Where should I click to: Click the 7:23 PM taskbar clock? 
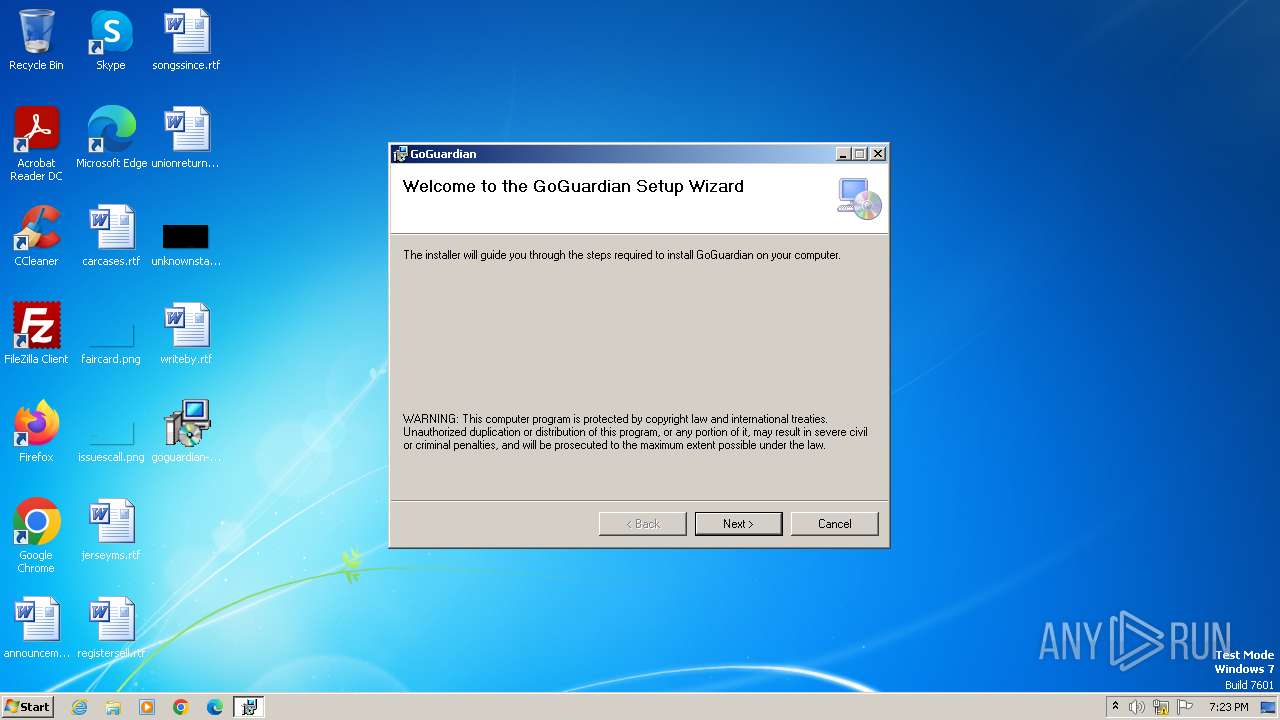(1228, 707)
